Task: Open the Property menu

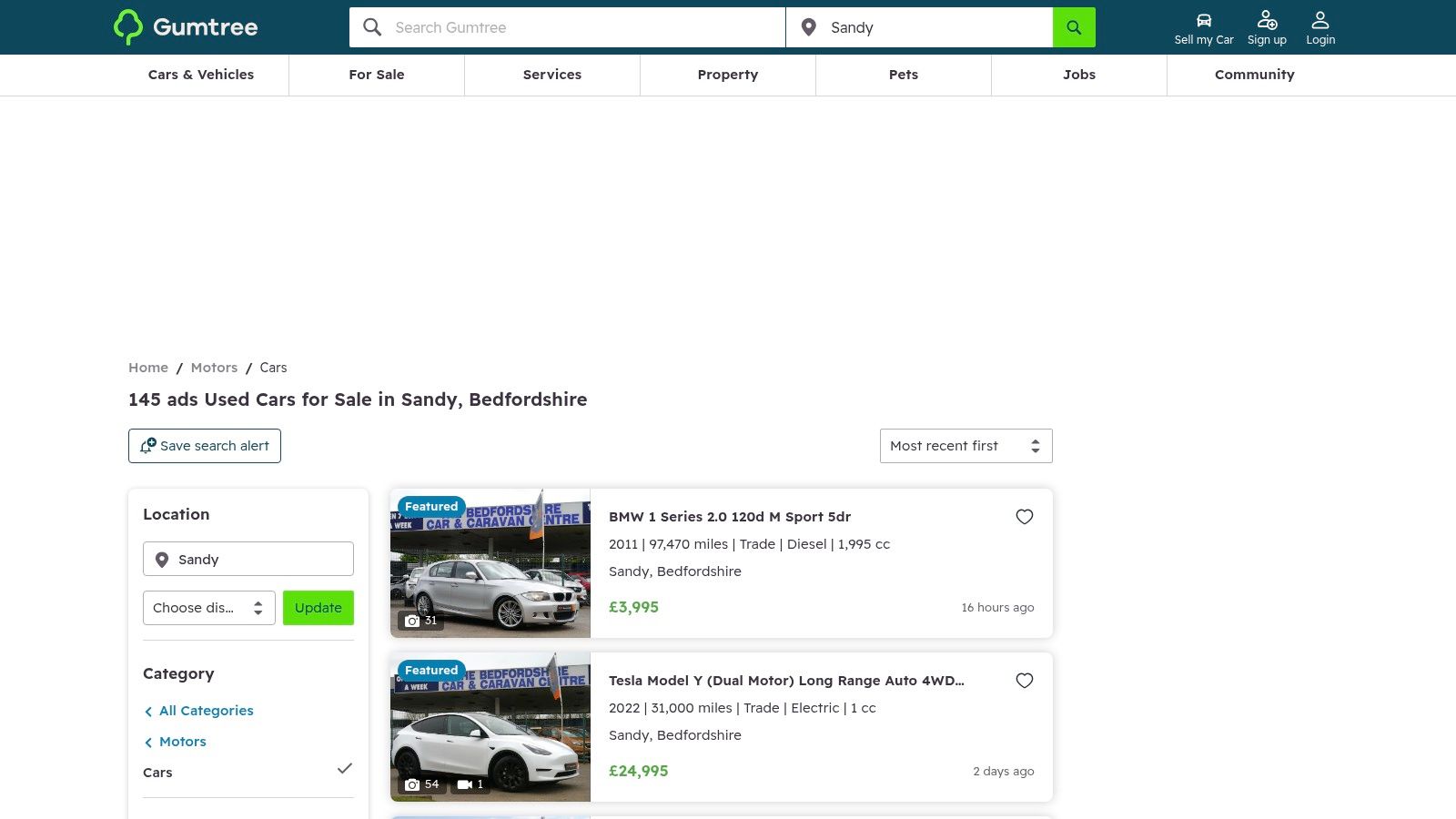Action: click(727, 75)
